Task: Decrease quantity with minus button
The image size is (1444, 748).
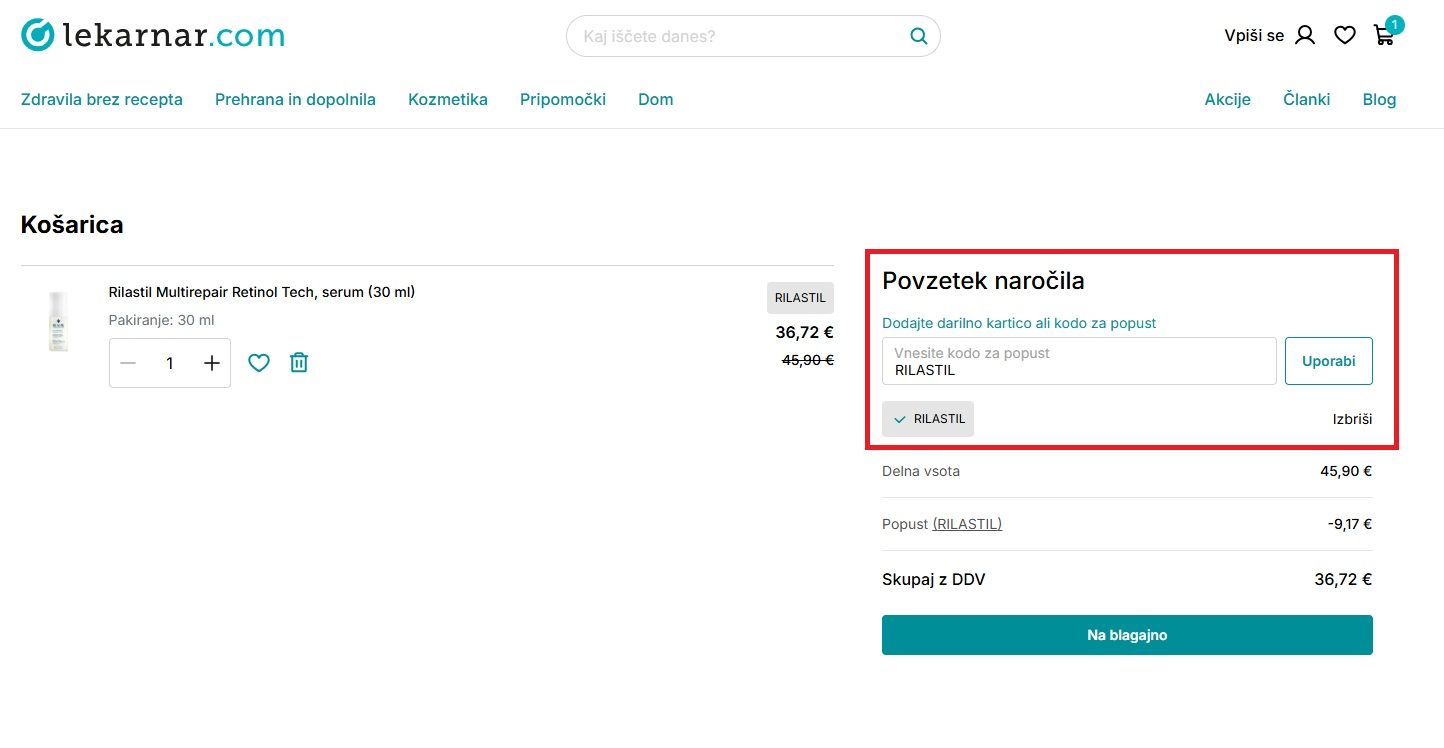Action: point(128,363)
